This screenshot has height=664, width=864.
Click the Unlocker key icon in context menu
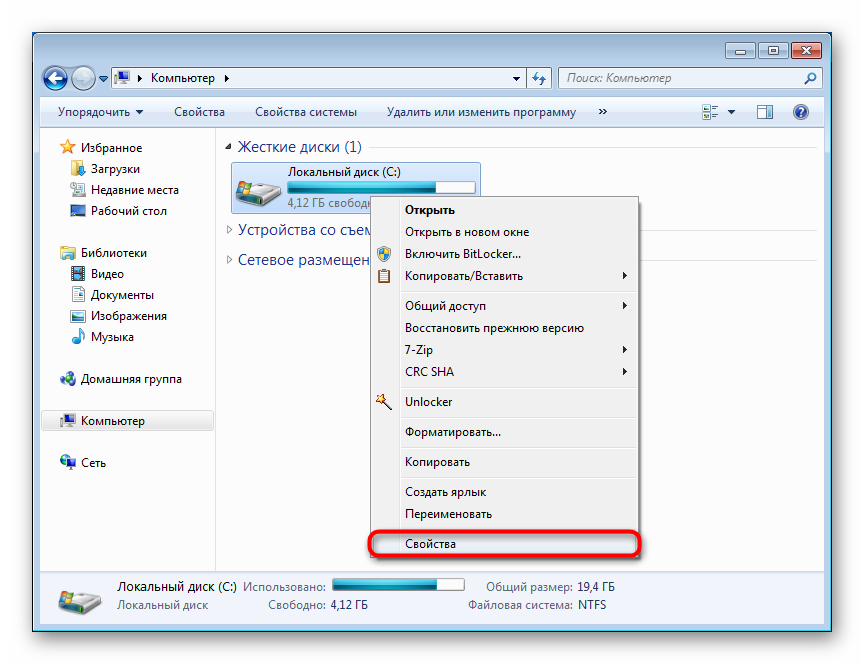coord(383,401)
